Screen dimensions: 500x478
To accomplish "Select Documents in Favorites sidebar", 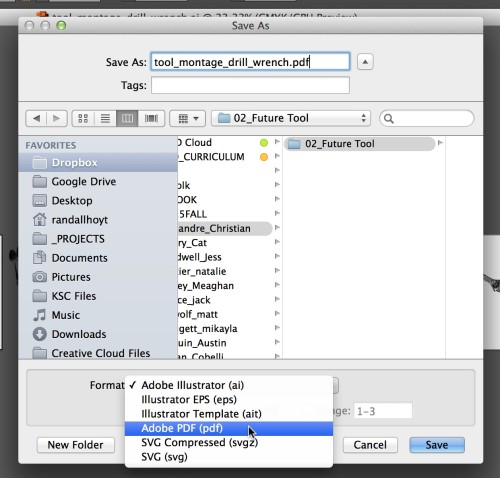I will (98, 258).
